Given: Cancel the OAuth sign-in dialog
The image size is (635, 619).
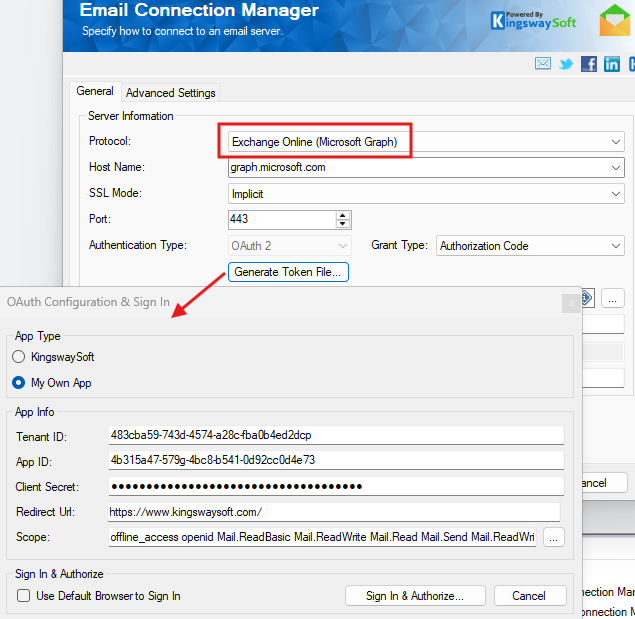Looking at the screenshot, I should [530, 596].
